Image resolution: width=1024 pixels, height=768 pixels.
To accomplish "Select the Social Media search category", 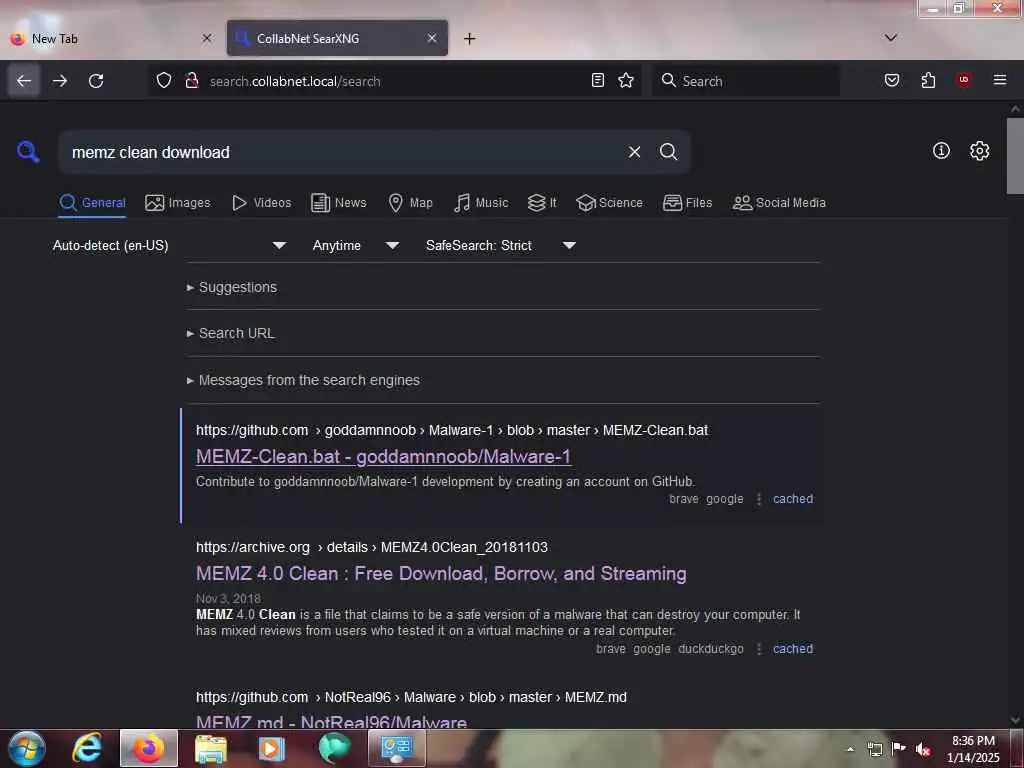I will click(779, 202).
